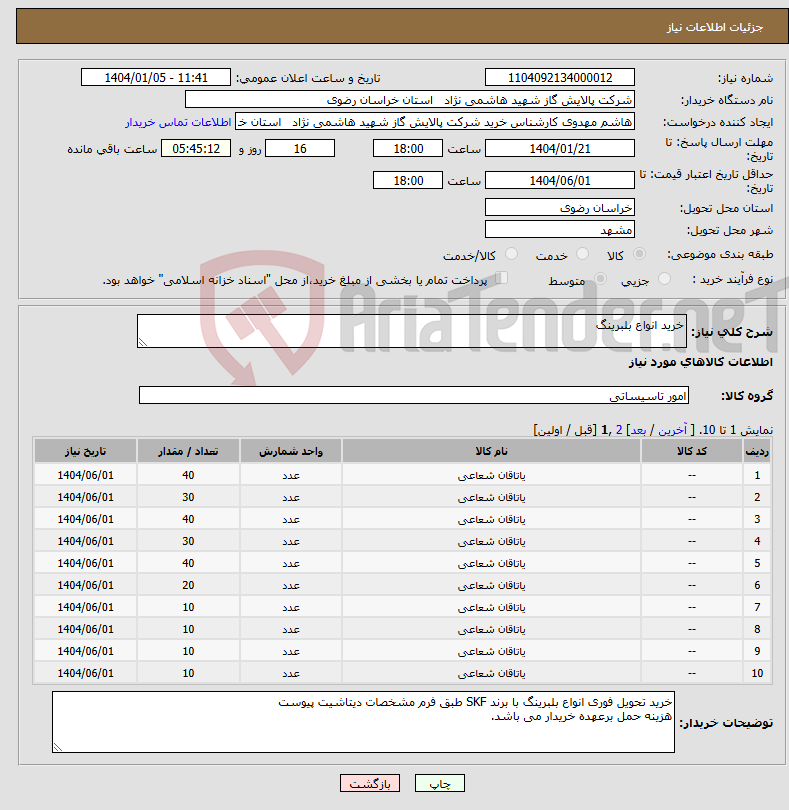Select the خدمت radio button

(582, 254)
